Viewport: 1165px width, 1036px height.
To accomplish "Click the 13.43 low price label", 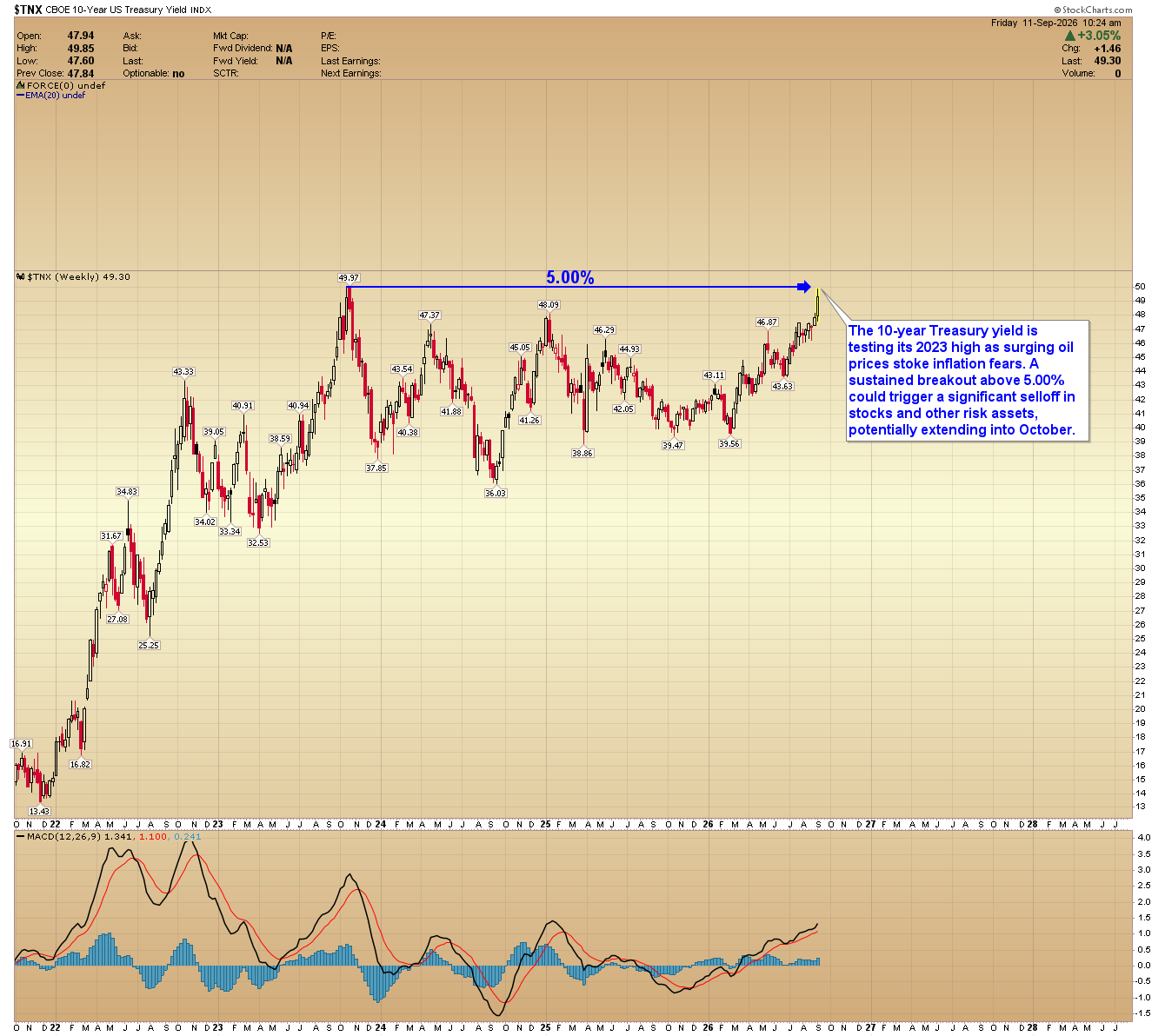I will coord(39,811).
